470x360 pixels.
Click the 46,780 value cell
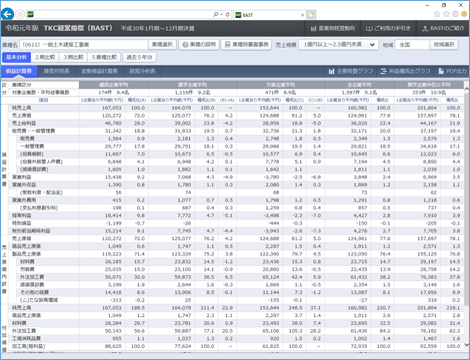click(113, 123)
